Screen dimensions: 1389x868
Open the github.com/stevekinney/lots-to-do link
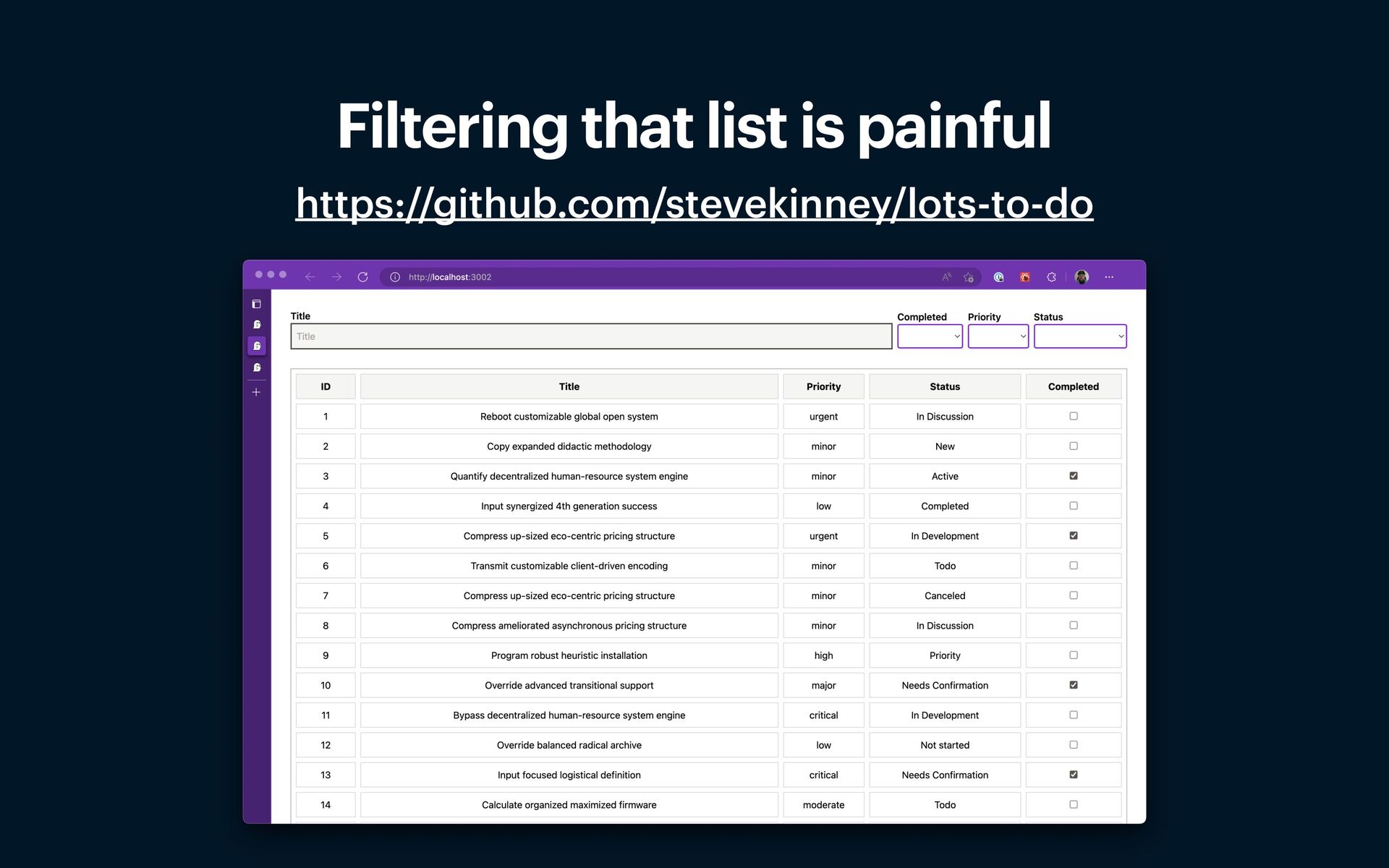(694, 204)
